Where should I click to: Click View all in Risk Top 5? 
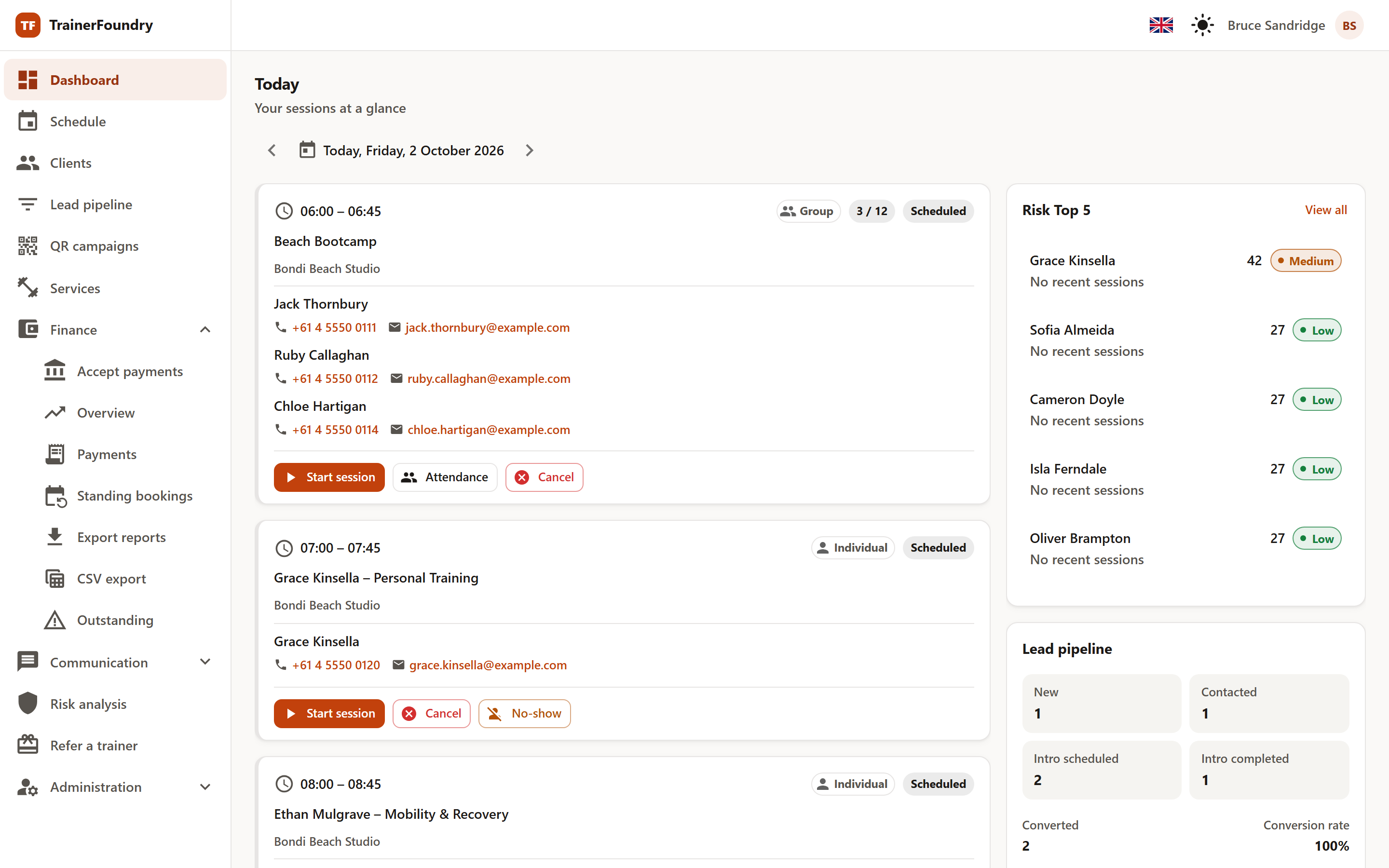(x=1325, y=210)
